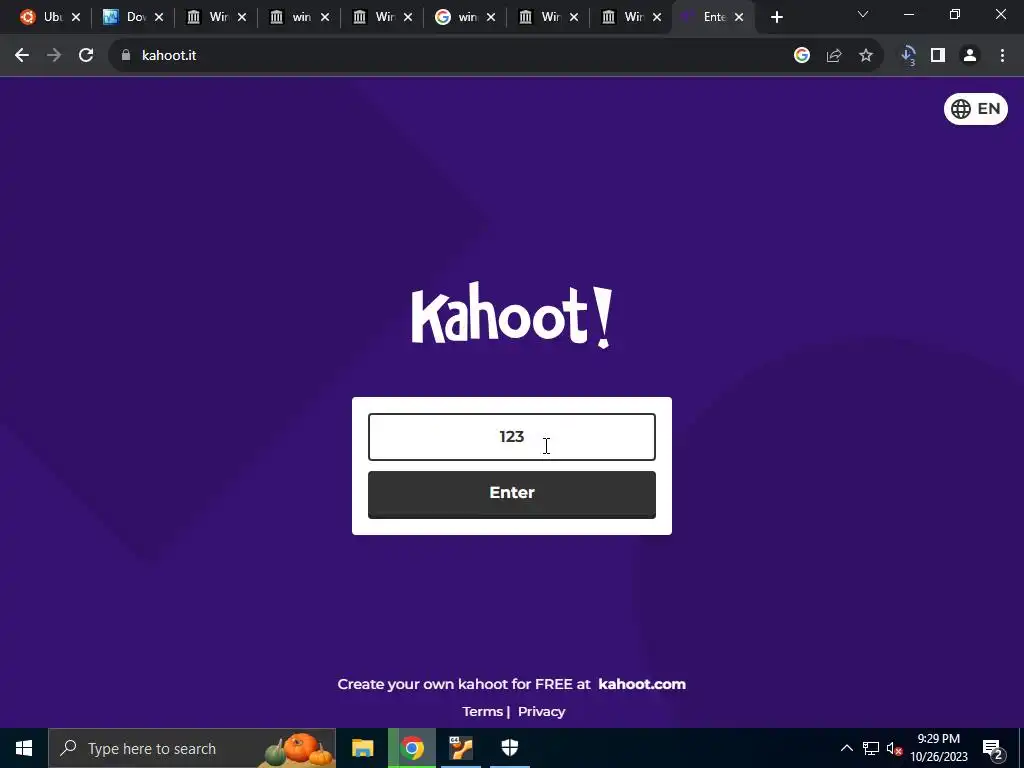Image resolution: width=1024 pixels, height=768 pixels.
Task: Open the notification center icon
Action: pyautogui.click(x=993, y=748)
